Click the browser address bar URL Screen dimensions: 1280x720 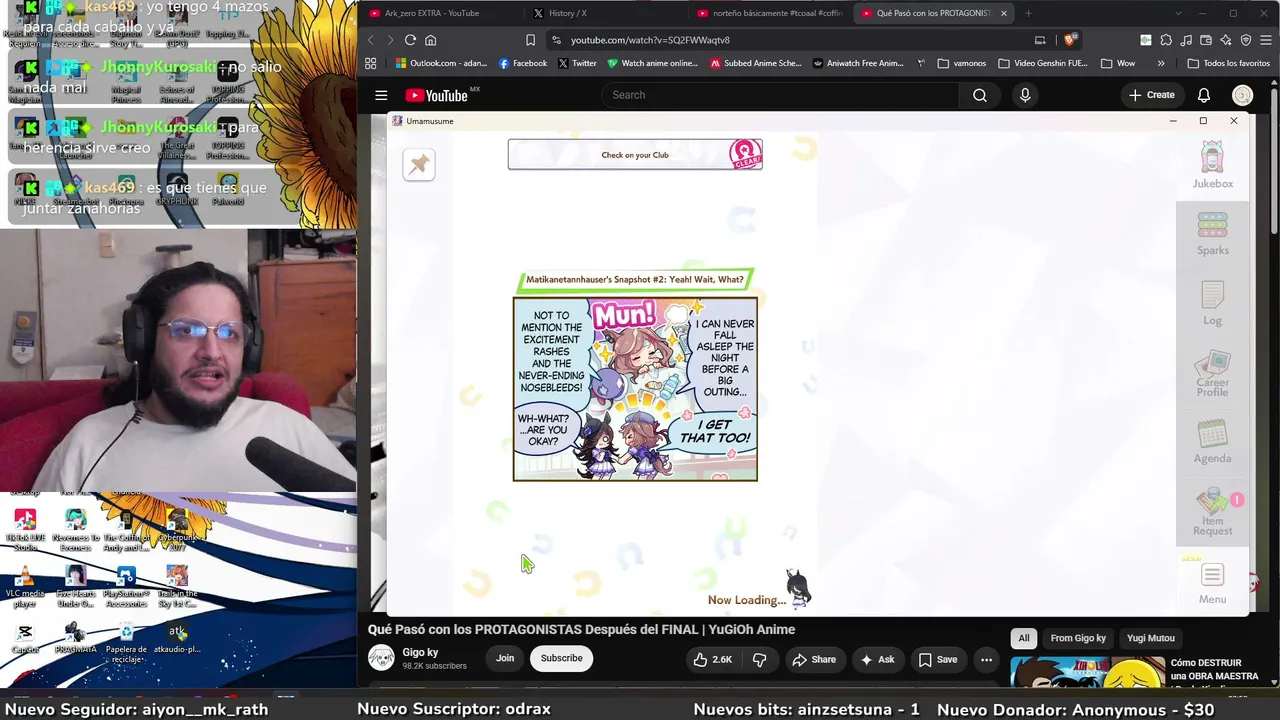(650, 40)
